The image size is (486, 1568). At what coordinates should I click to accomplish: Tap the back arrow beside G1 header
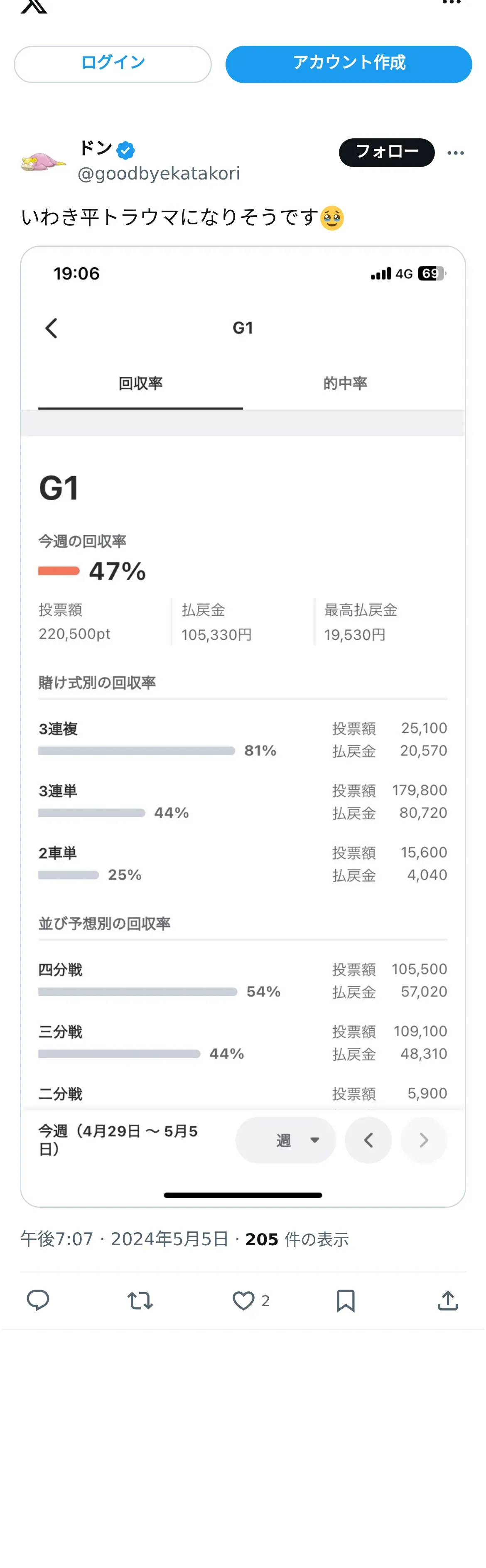tap(52, 328)
